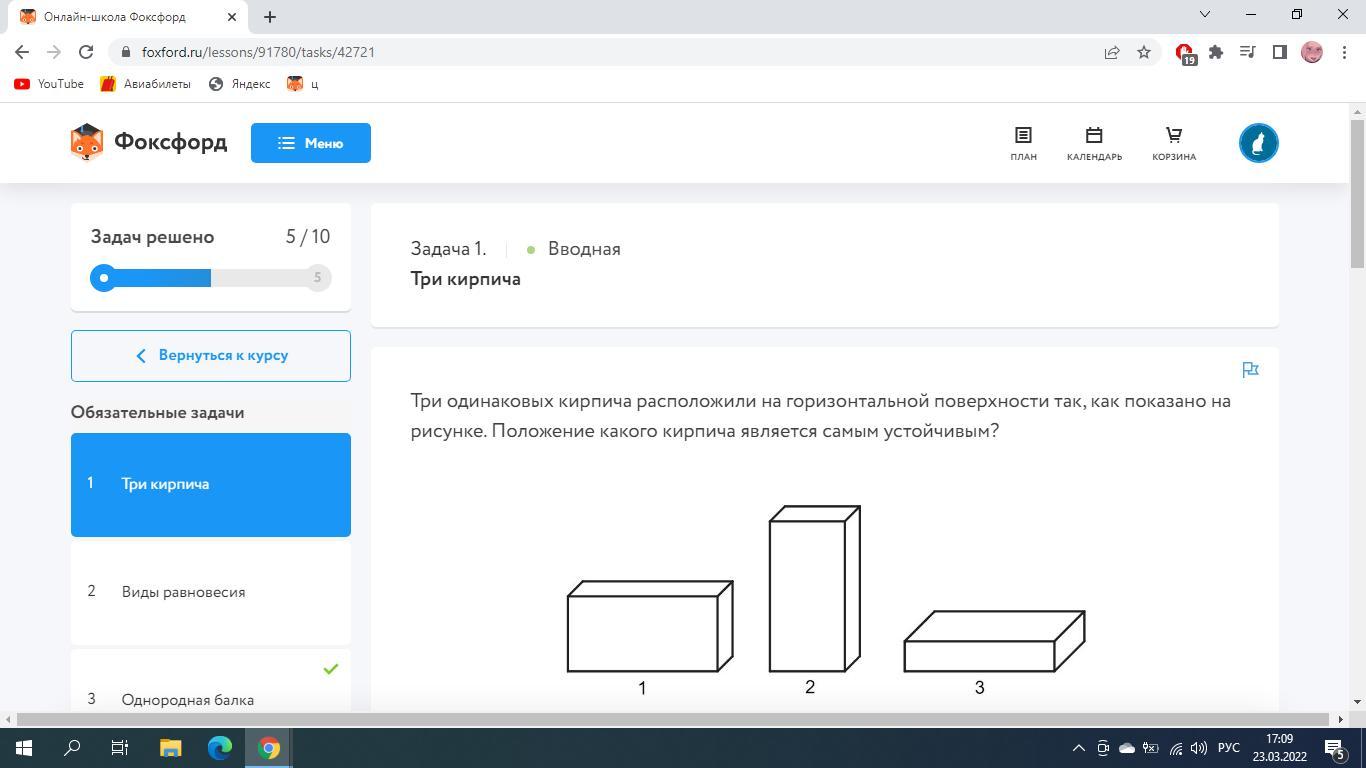This screenshot has height=768, width=1366.
Task: Open the browser extensions puzzle icon
Action: click(x=1216, y=52)
